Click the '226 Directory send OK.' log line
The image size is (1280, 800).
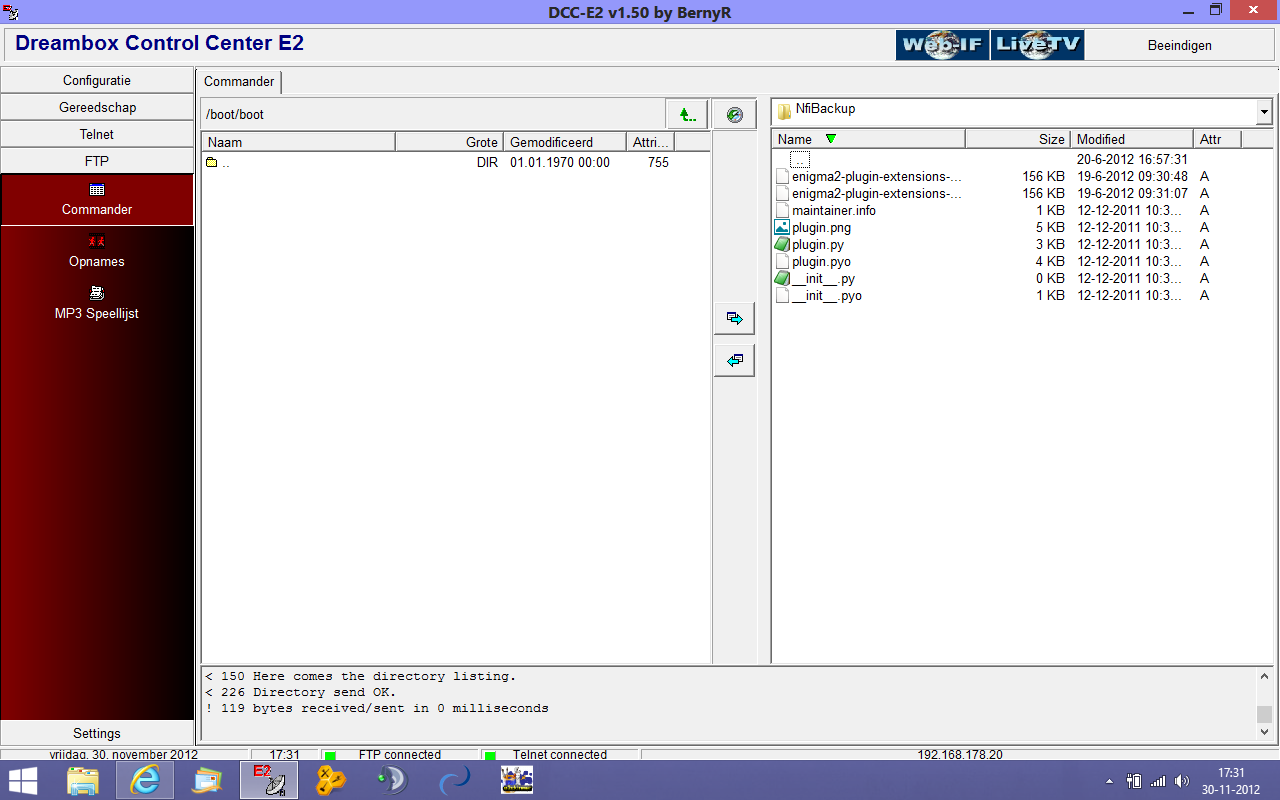click(x=301, y=692)
